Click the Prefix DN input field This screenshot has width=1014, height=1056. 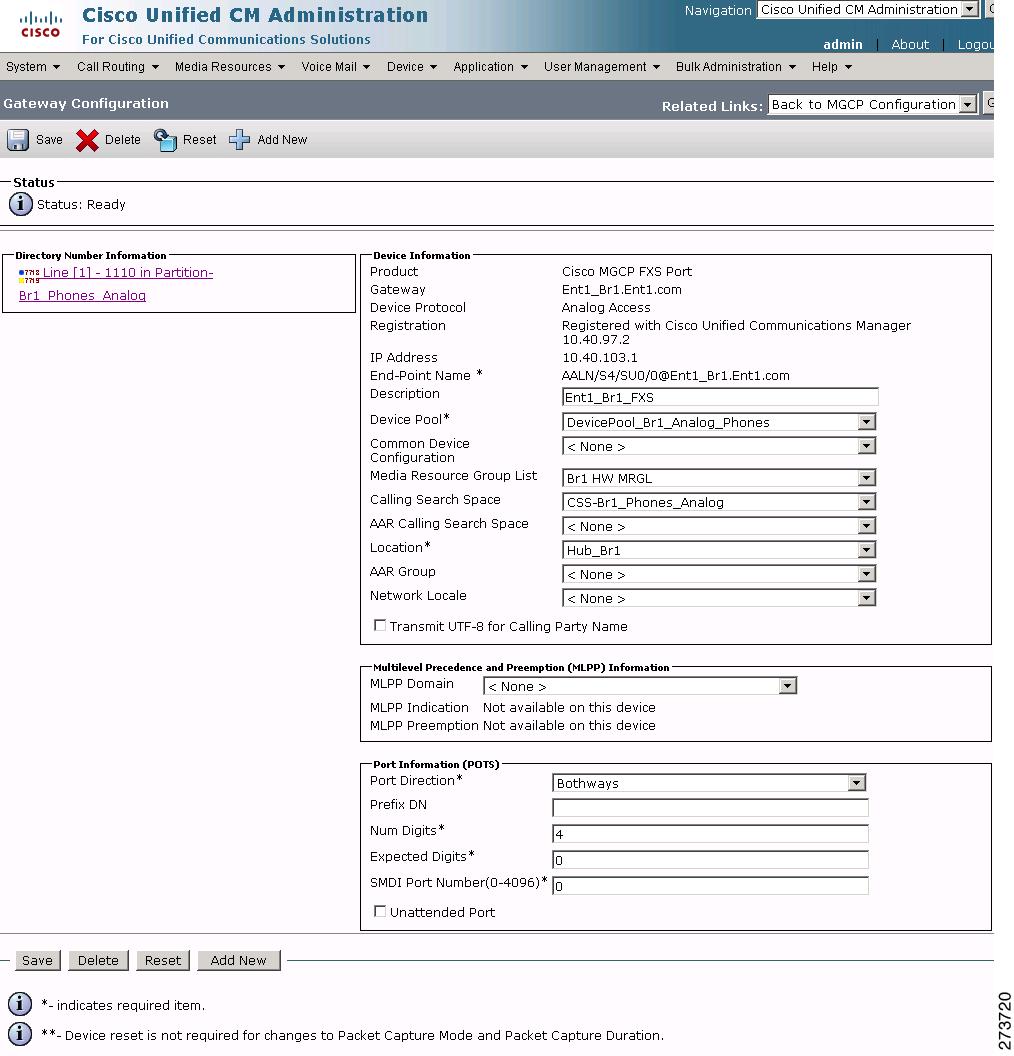[710, 807]
